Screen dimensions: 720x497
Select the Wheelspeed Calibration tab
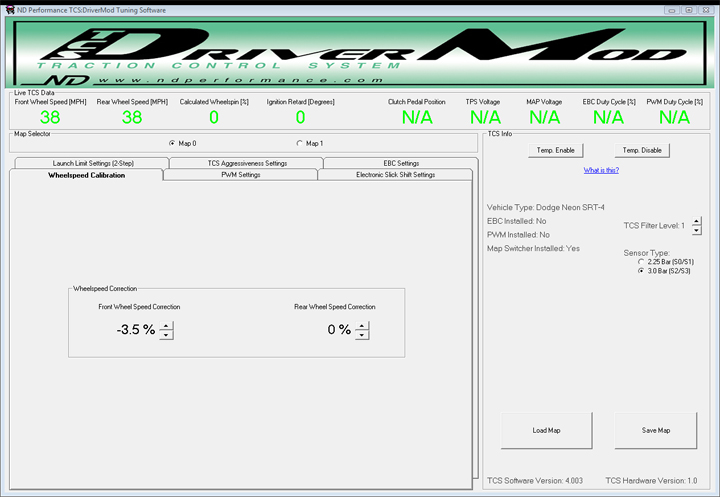click(x=86, y=175)
